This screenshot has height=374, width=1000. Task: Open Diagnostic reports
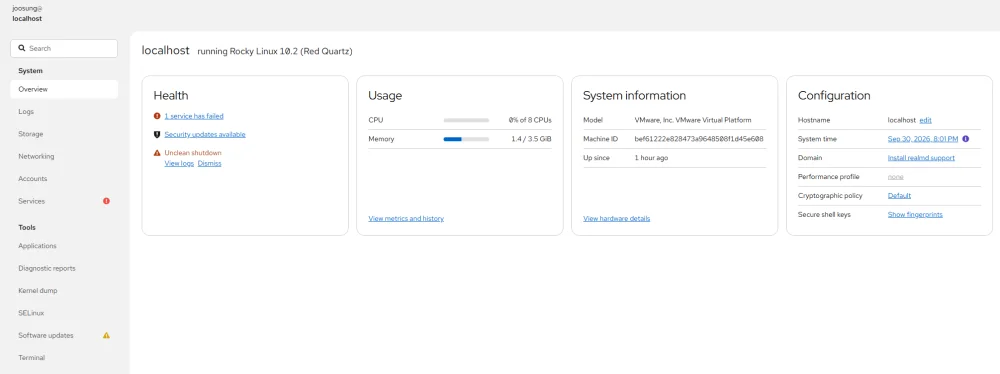click(64, 268)
